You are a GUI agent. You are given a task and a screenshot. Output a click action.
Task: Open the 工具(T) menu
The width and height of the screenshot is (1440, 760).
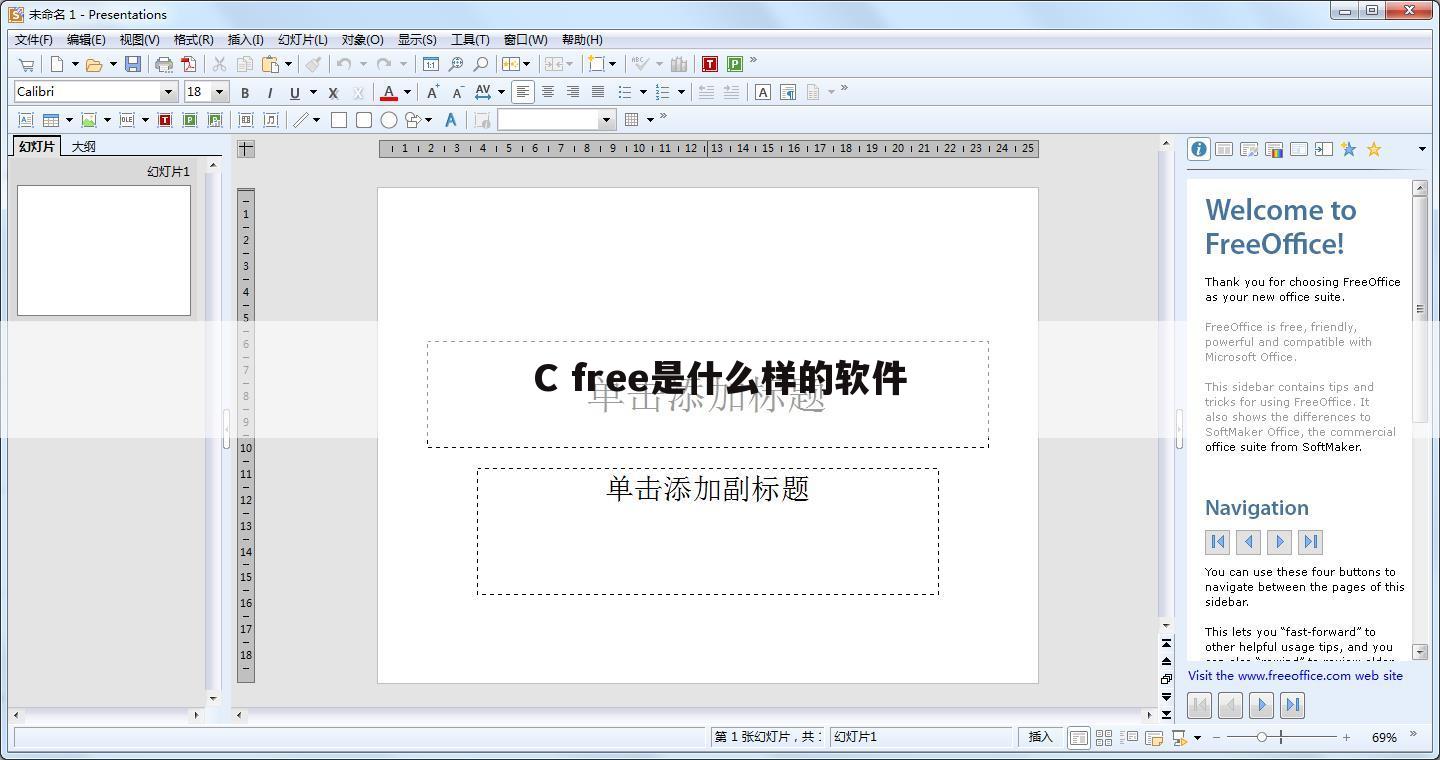tap(470, 39)
